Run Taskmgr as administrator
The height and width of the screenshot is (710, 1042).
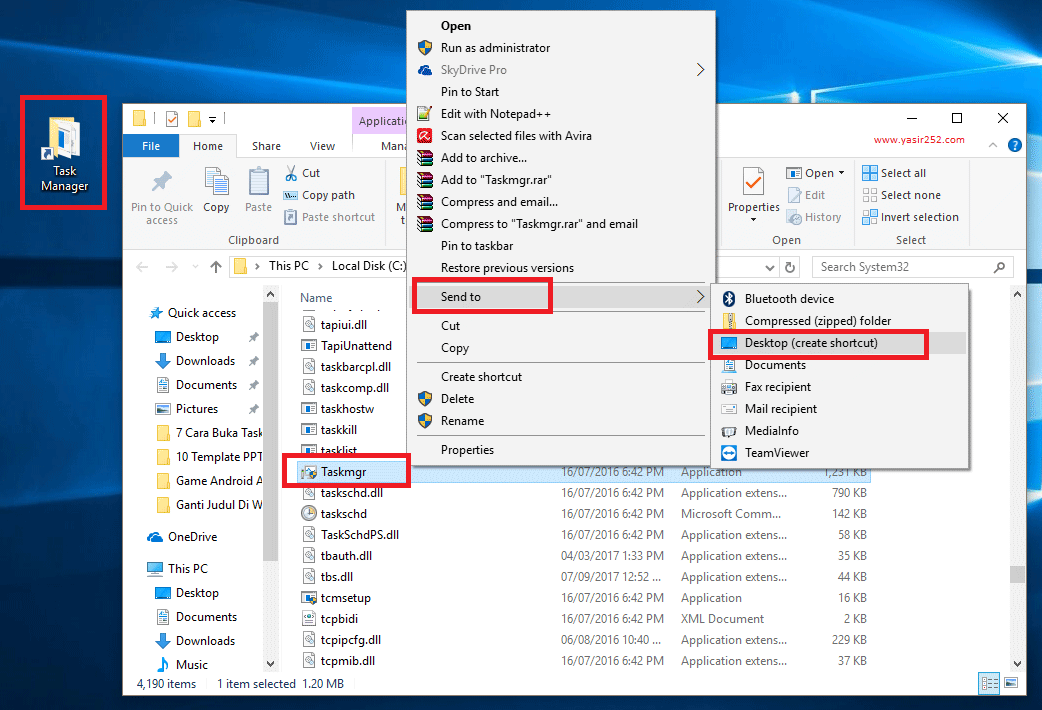click(x=490, y=47)
